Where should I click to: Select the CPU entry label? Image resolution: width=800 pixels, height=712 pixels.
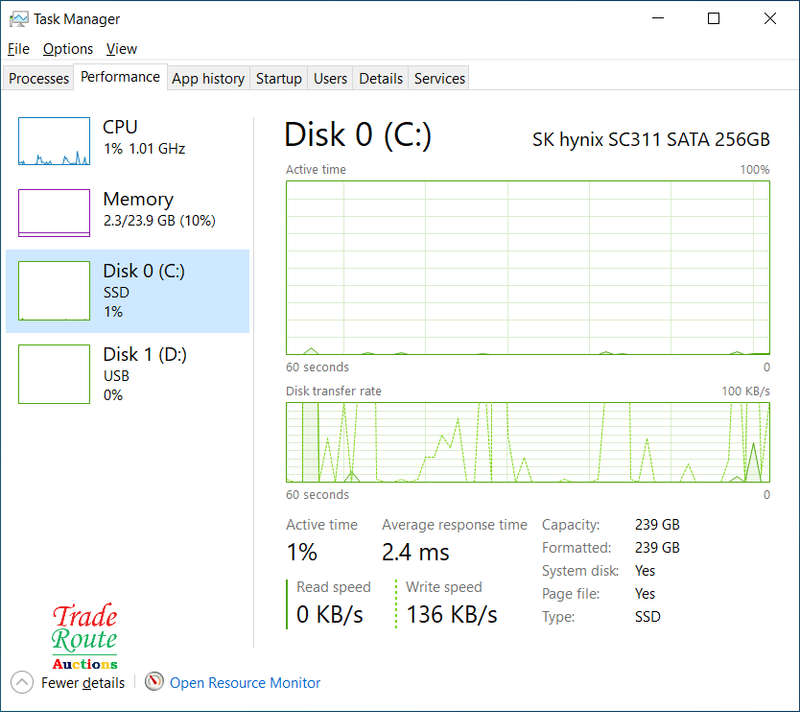(x=120, y=127)
